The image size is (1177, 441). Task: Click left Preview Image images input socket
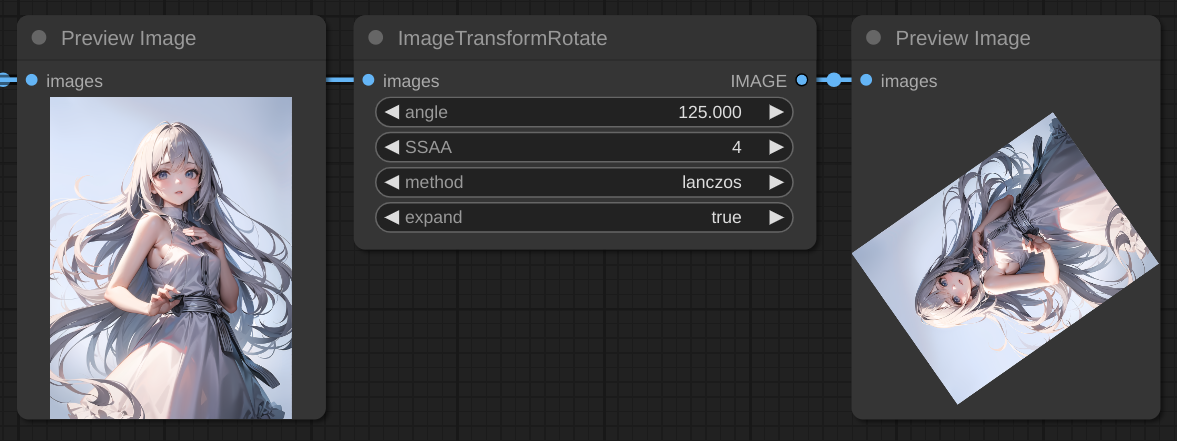point(32,80)
